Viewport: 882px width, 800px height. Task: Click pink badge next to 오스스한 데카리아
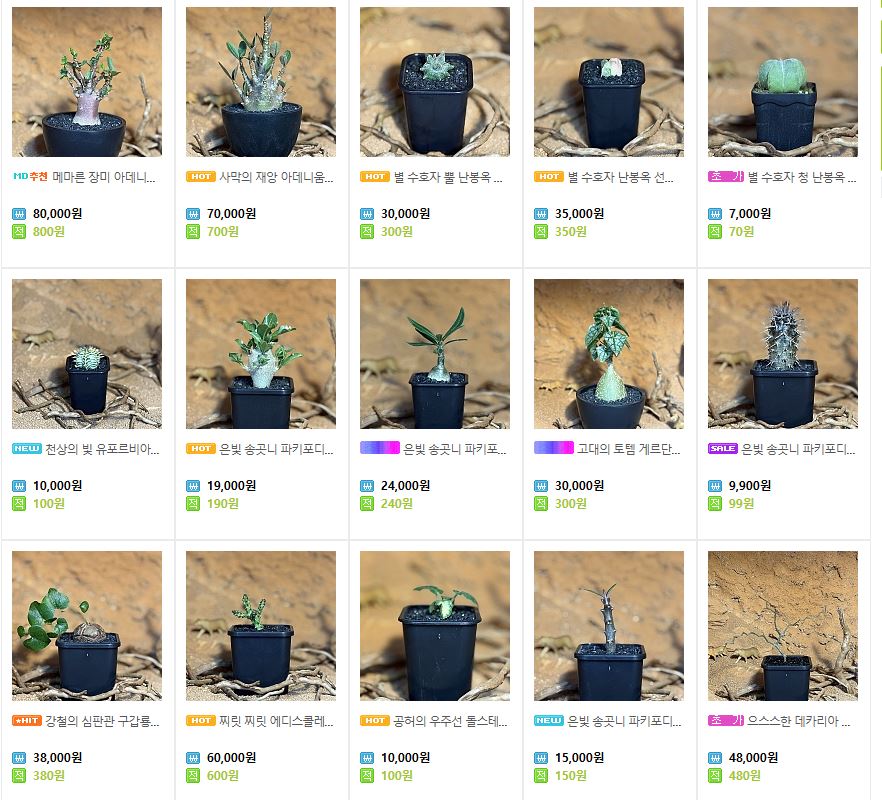click(x=726, y=720)
